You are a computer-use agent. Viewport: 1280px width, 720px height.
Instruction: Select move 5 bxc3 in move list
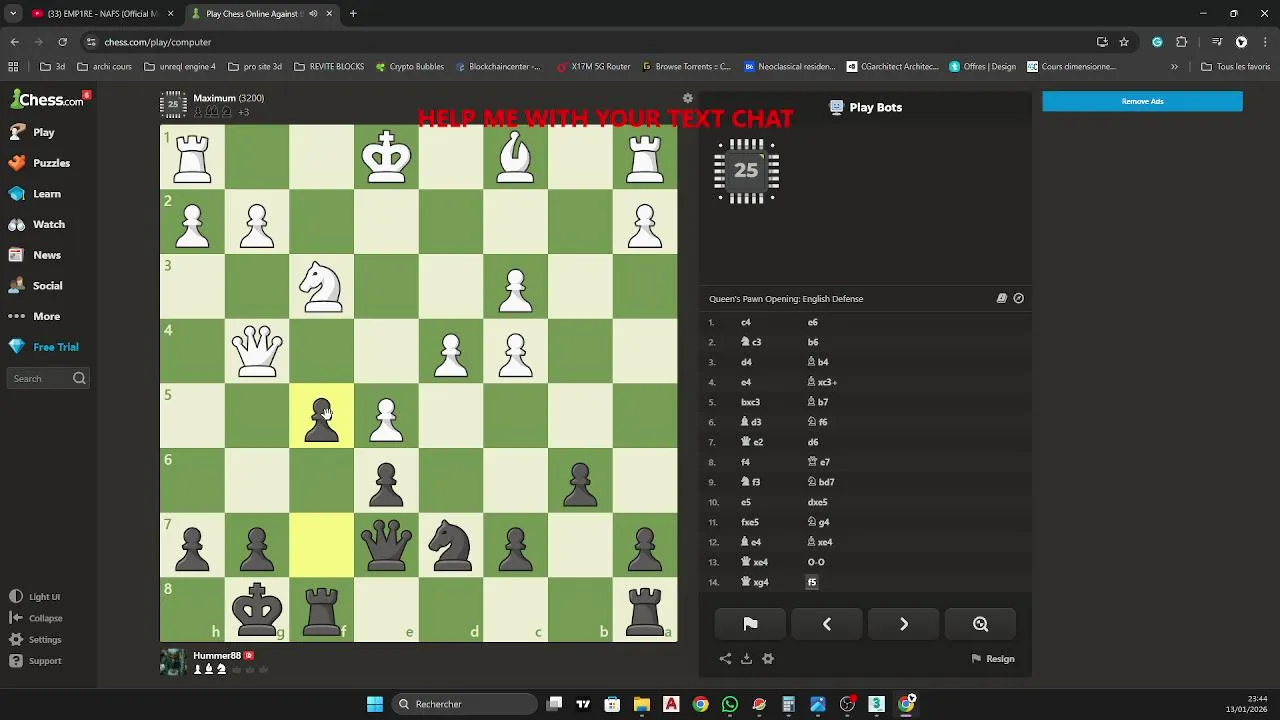coord(750,402)
